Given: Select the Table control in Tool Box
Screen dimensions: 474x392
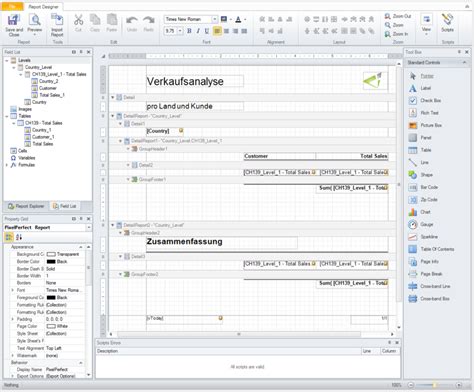Looking at the screenshot, I should [x=426, y=150].
